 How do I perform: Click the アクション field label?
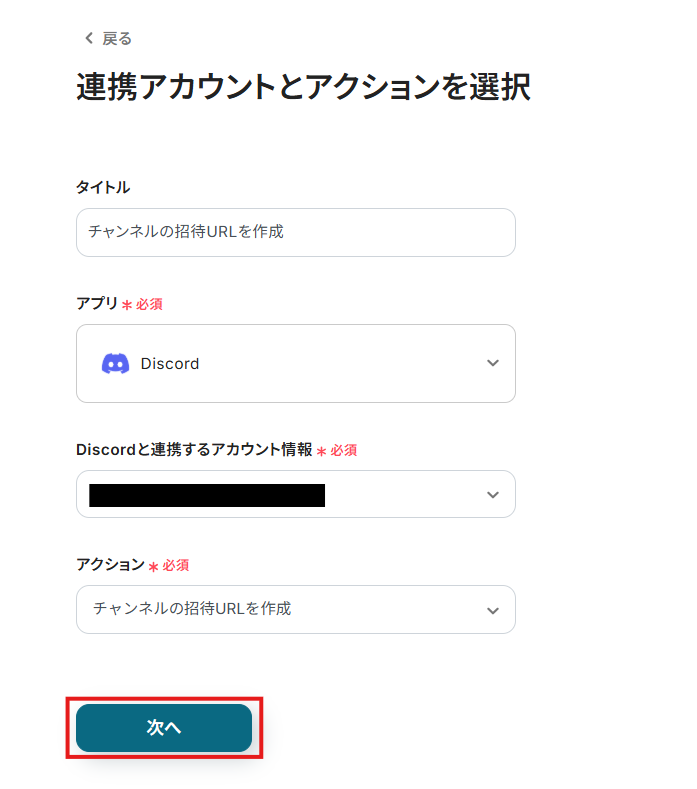pyautogui.click(x=110, y=565)
